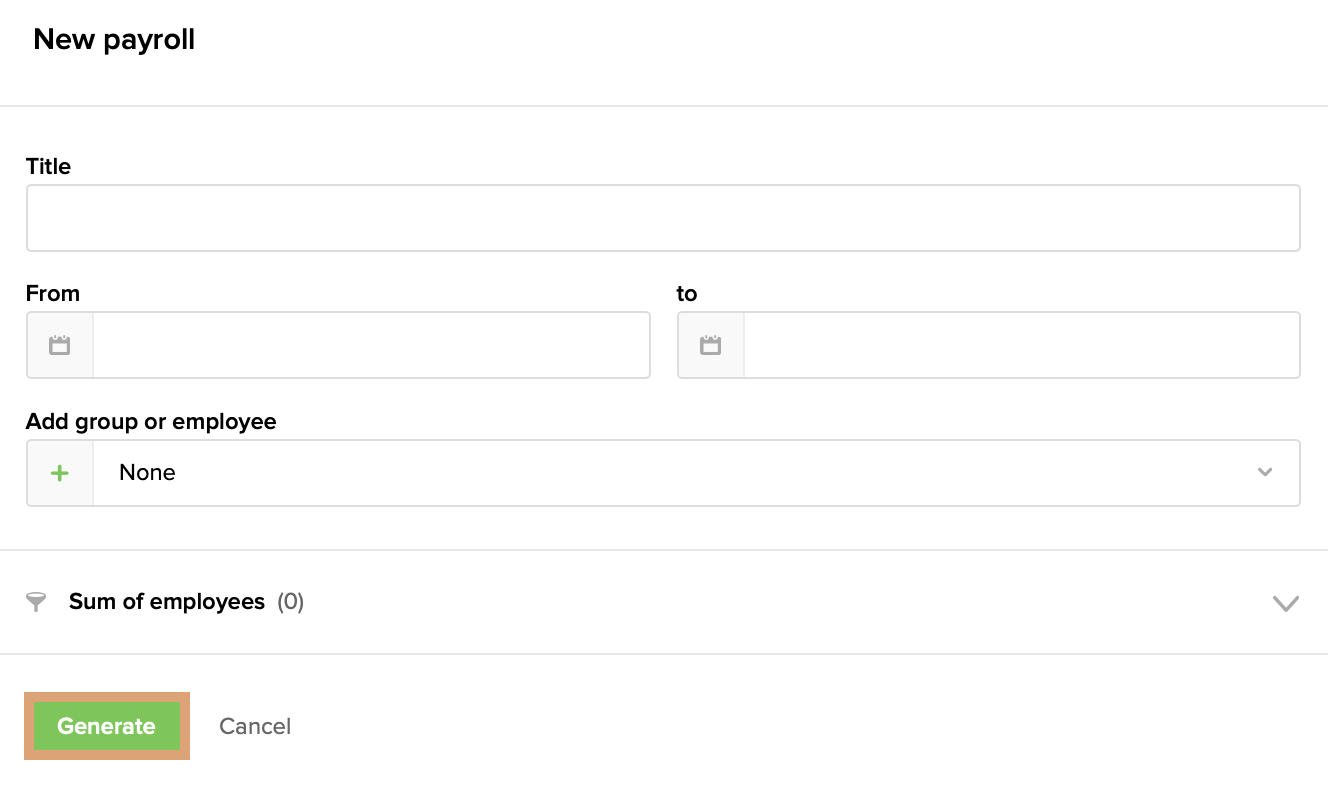Screen dimensions: 1328x790
Task: Click the 'New payroll' heading
Action: click(114, 40)
